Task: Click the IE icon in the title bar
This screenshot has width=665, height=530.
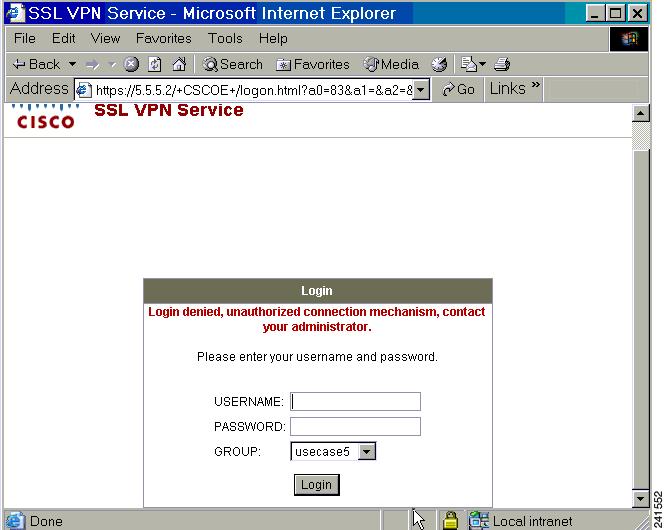Action: pos(15,13)
